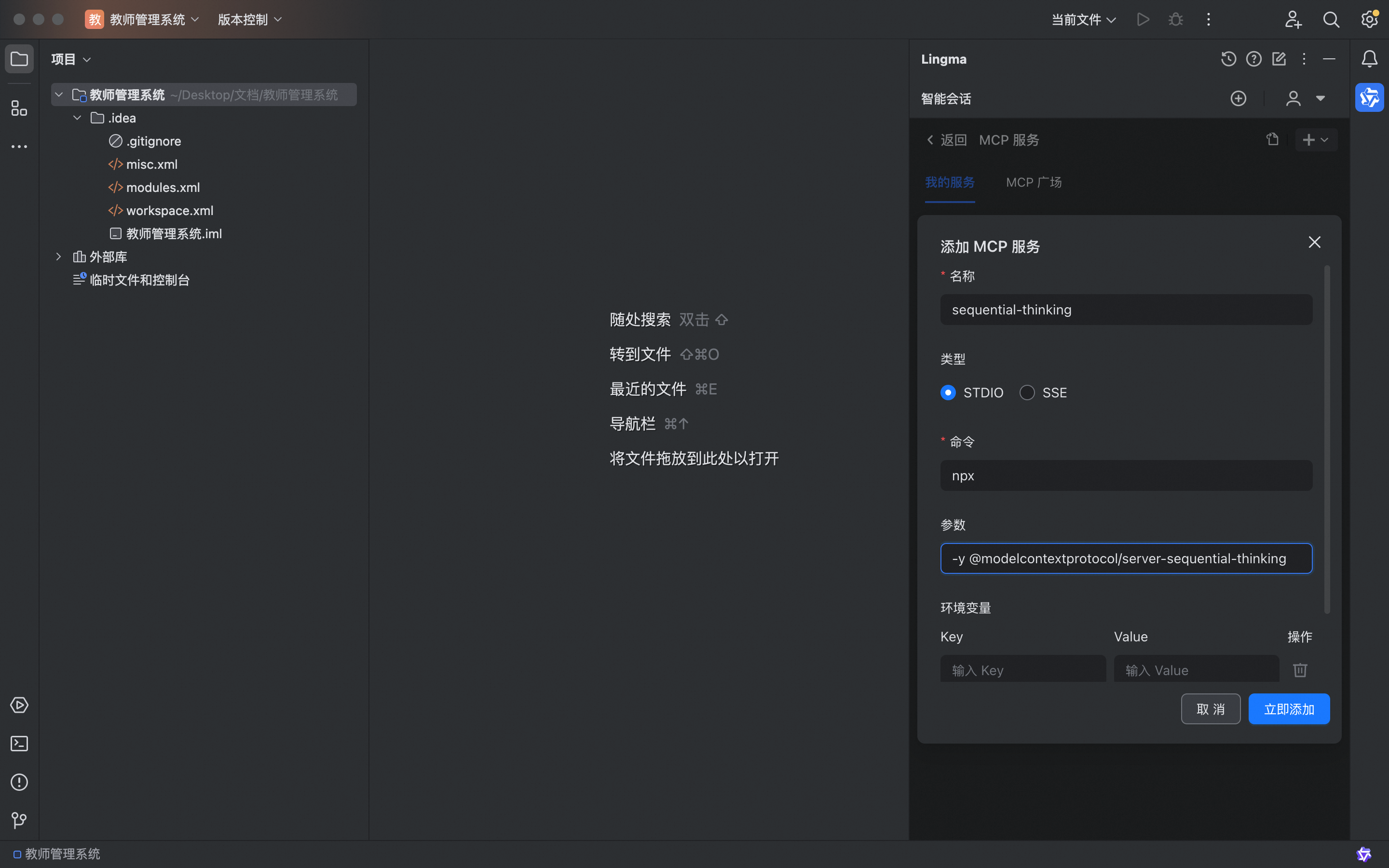
Task: Click the 名称 input field with sequential-thinking
Action: pos(1126,310)
